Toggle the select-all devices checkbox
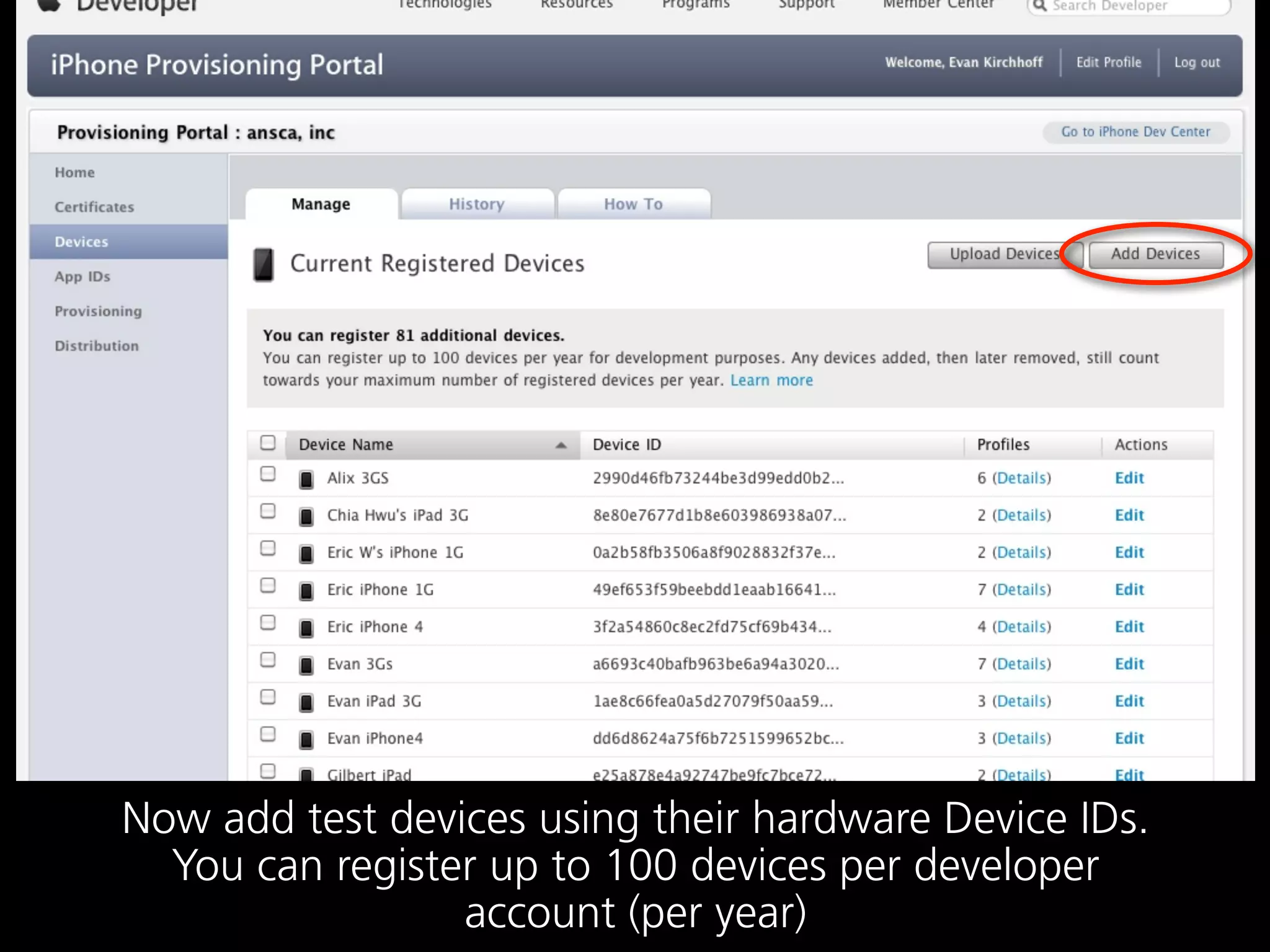 pyautogui.click(x=268, y=443)
